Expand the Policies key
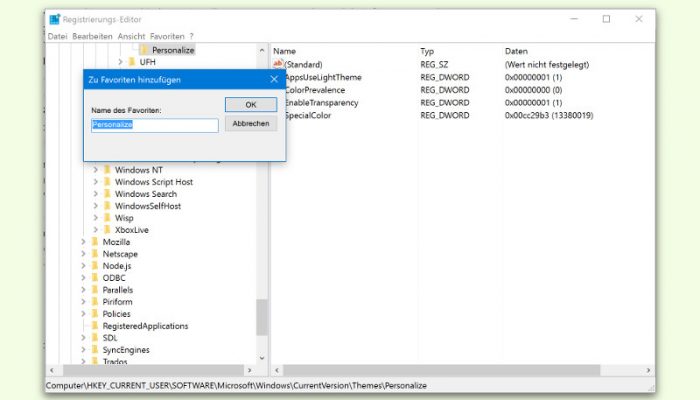 (x=83, y=314)
